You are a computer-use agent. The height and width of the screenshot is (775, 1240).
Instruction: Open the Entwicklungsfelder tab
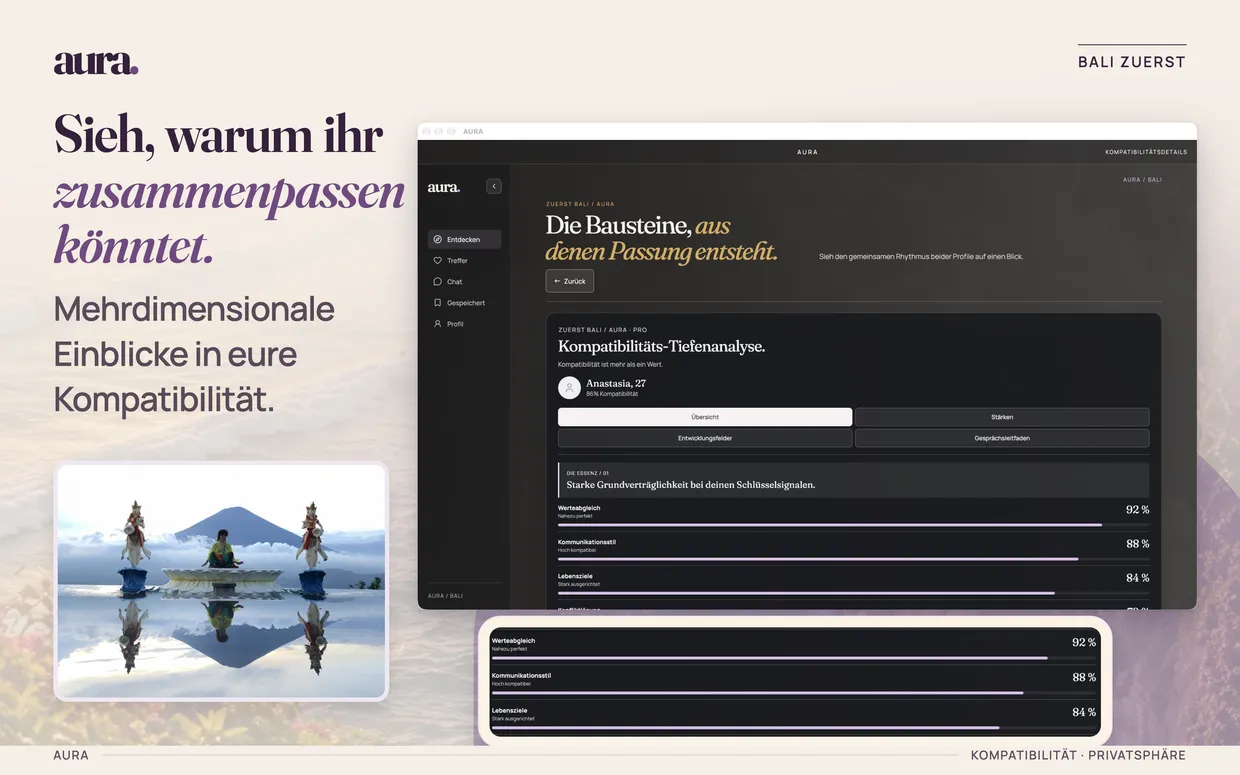tap(705, 438)
